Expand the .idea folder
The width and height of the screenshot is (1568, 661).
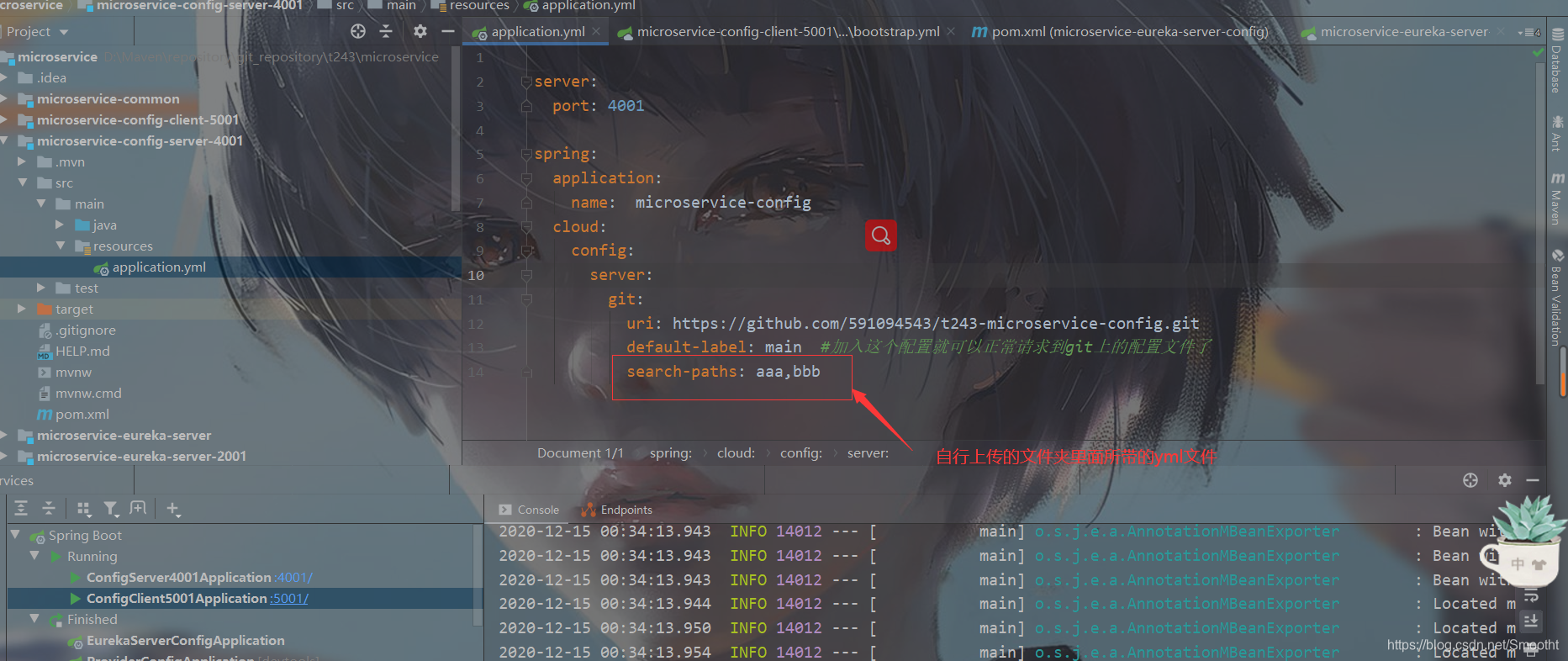coord(4,77)
